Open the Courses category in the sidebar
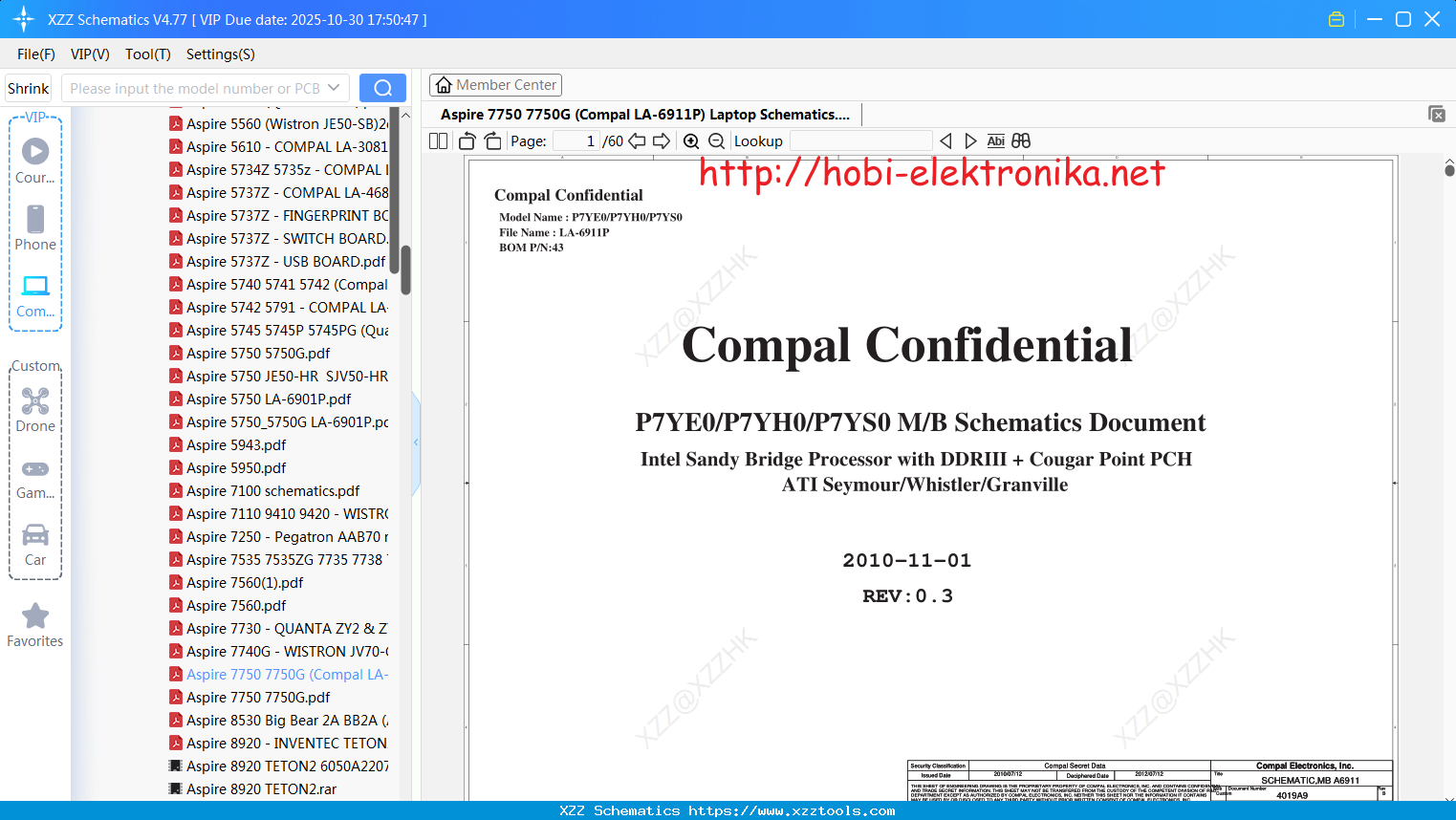Viewport: 1456px width, 820px height. (35, 161)
